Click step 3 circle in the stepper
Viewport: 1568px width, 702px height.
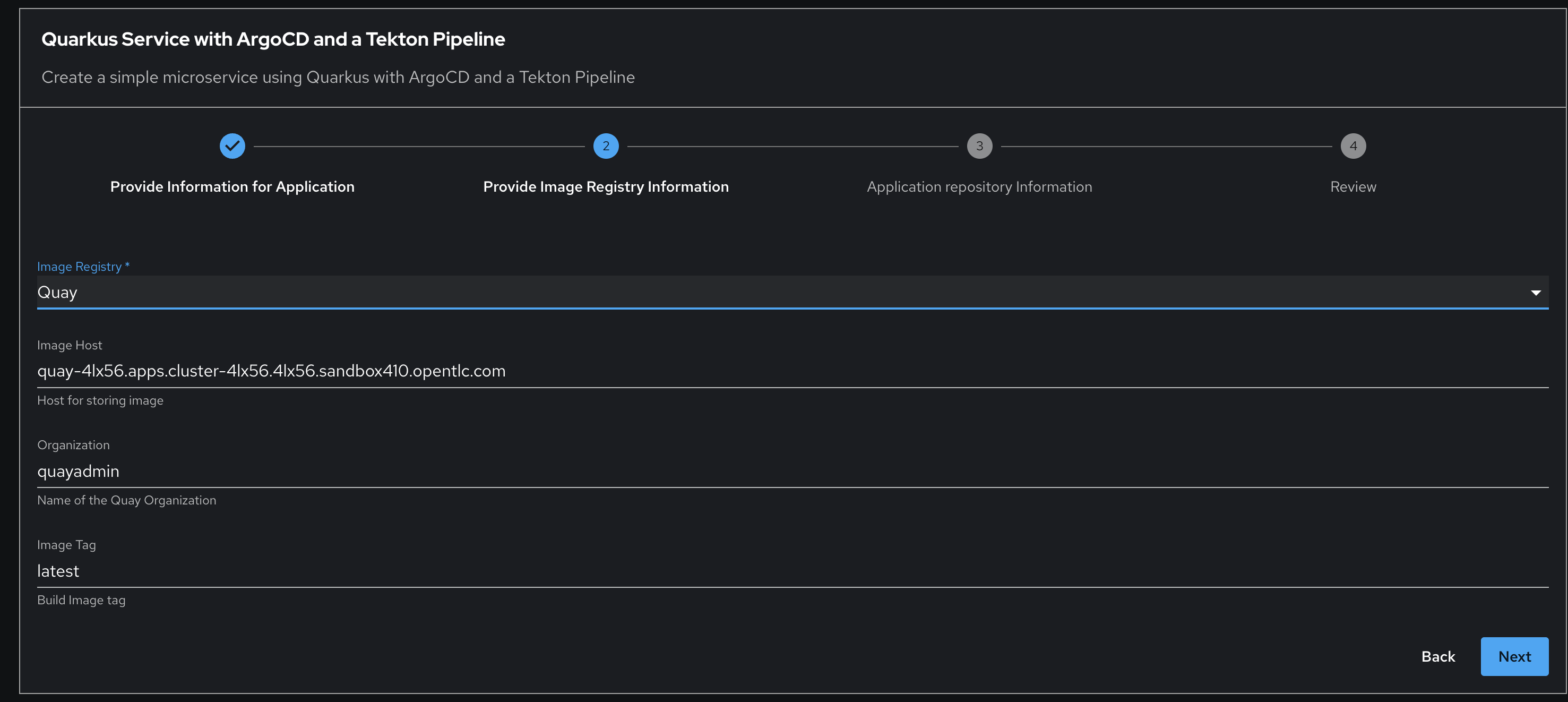(x=979, y=146)
